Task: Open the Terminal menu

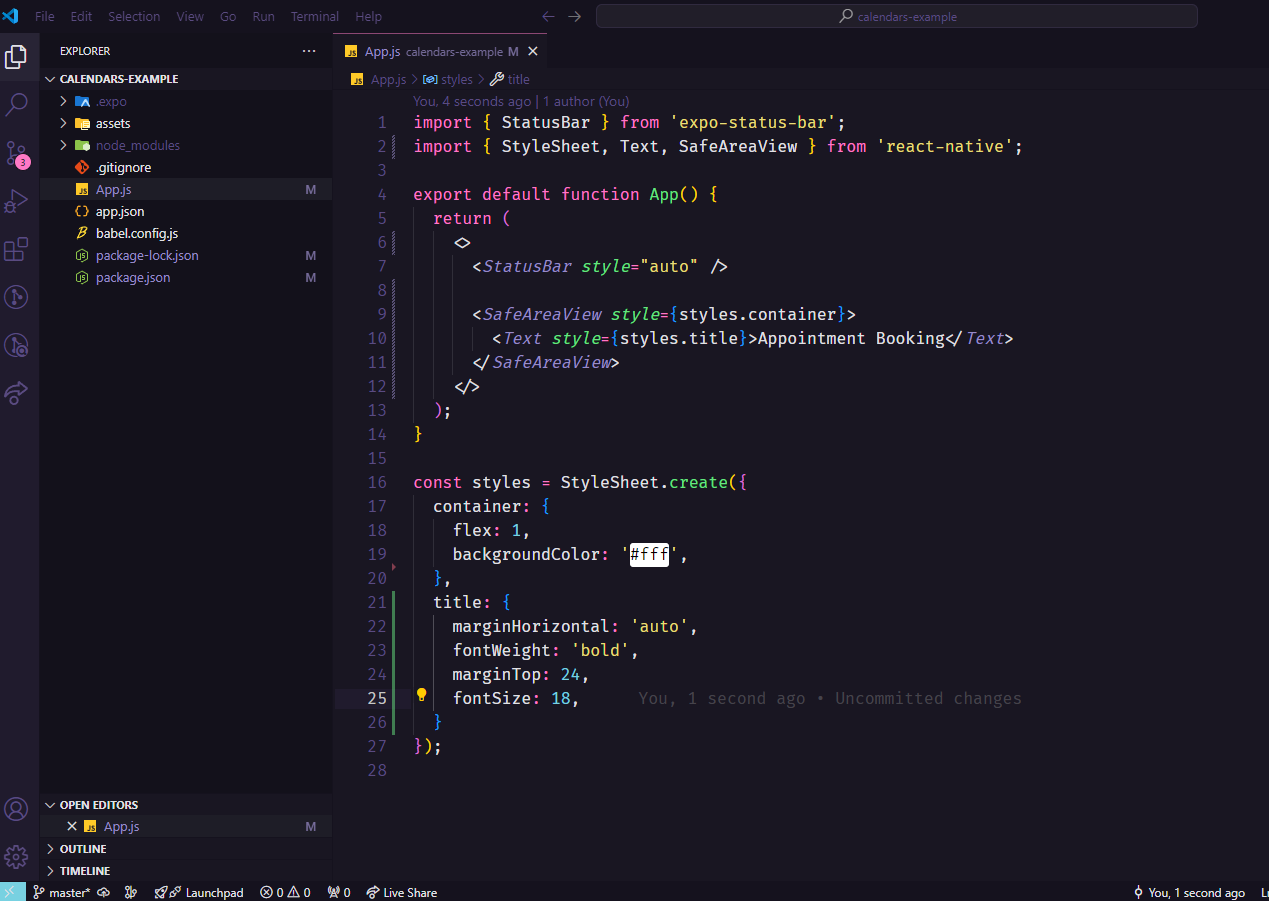Action: 314,16
